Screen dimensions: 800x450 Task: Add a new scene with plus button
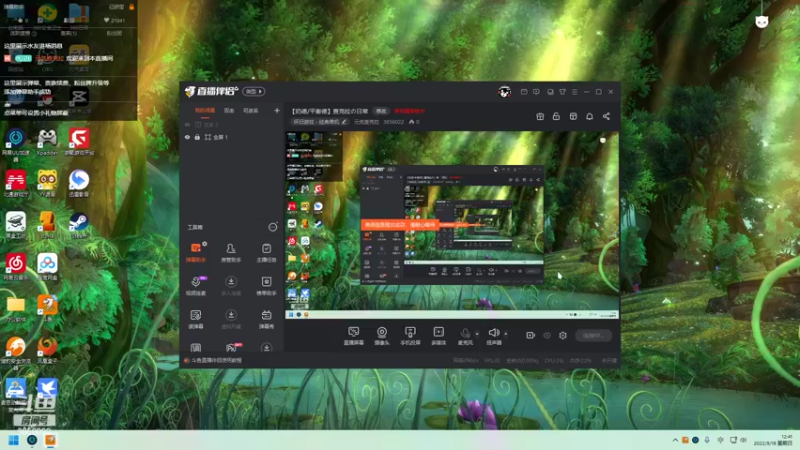tap(277, 110)
